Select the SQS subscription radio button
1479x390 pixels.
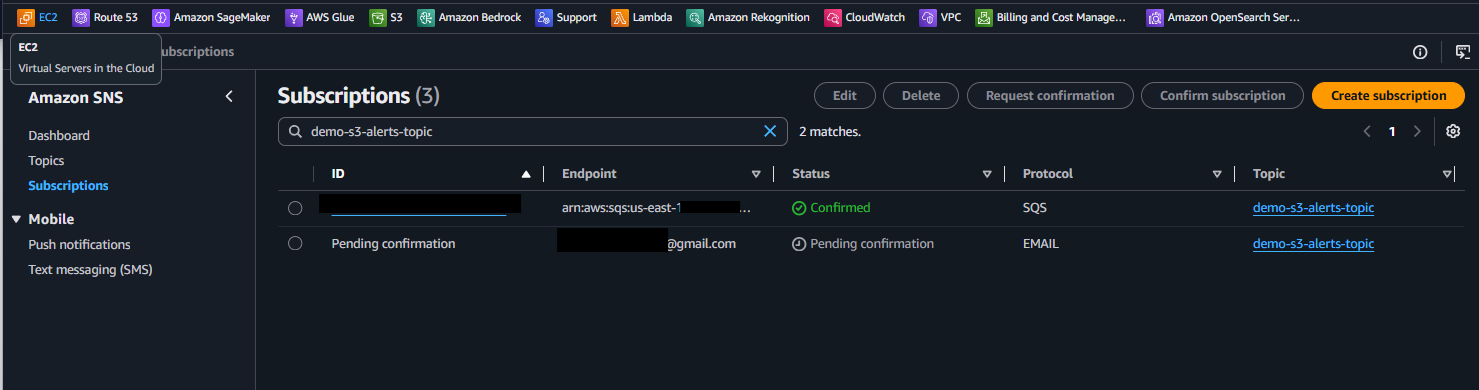click(x=295, y=208)
